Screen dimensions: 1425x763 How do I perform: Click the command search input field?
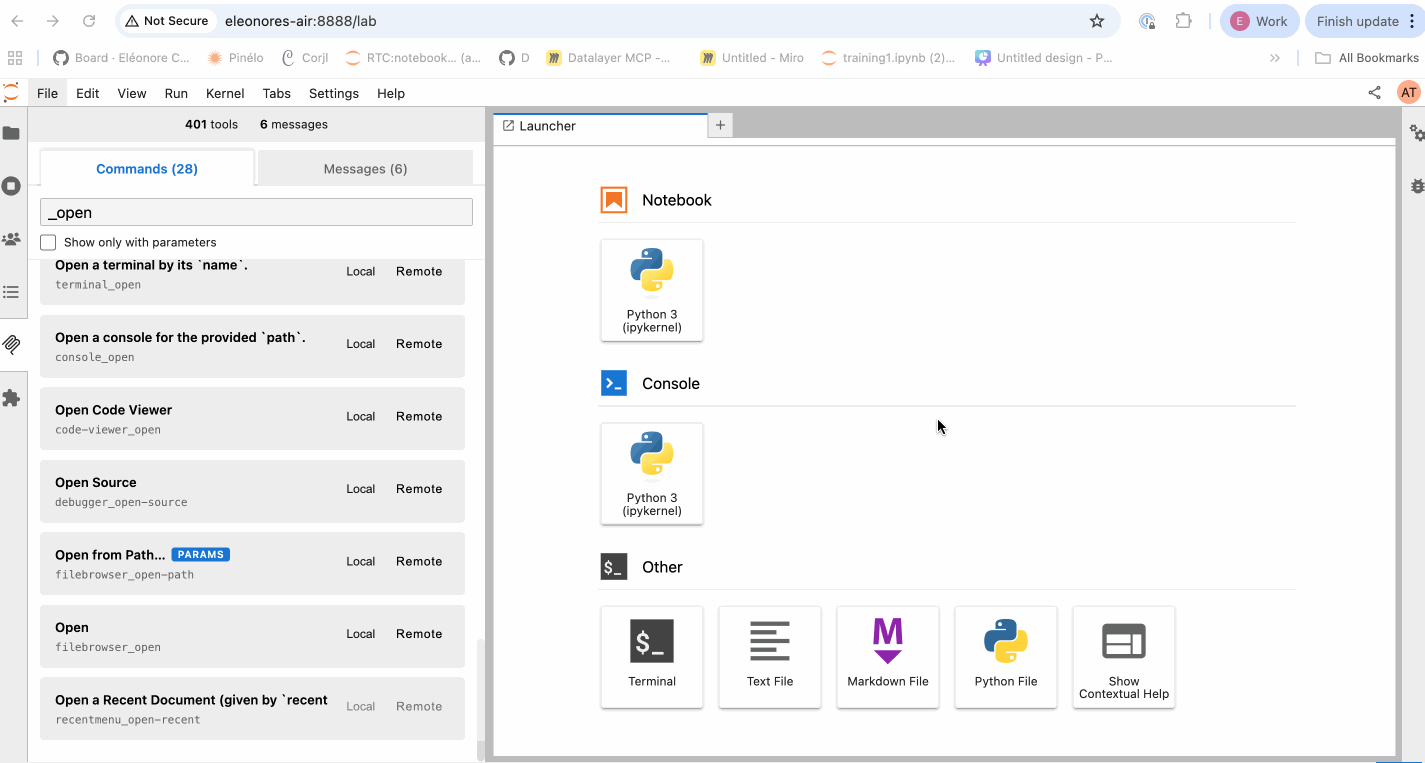coord(256,212)
